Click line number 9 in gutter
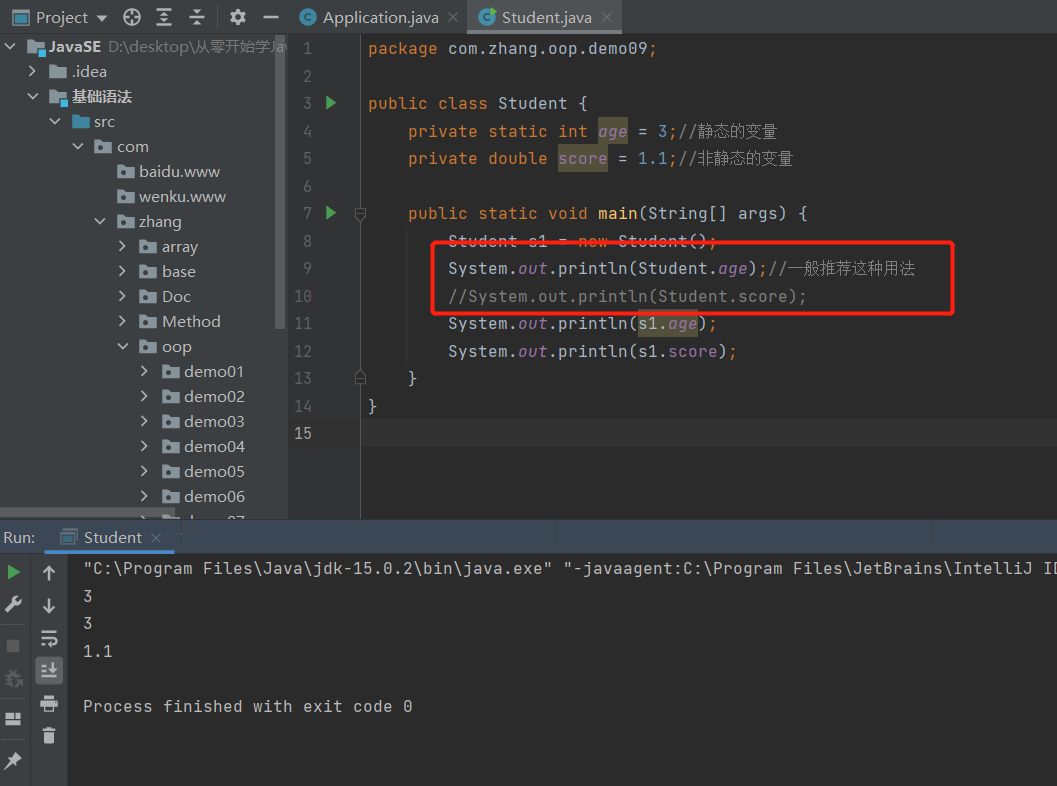Image resolution: width=1057 pixels, height=786 pixels. coord(307,268)
